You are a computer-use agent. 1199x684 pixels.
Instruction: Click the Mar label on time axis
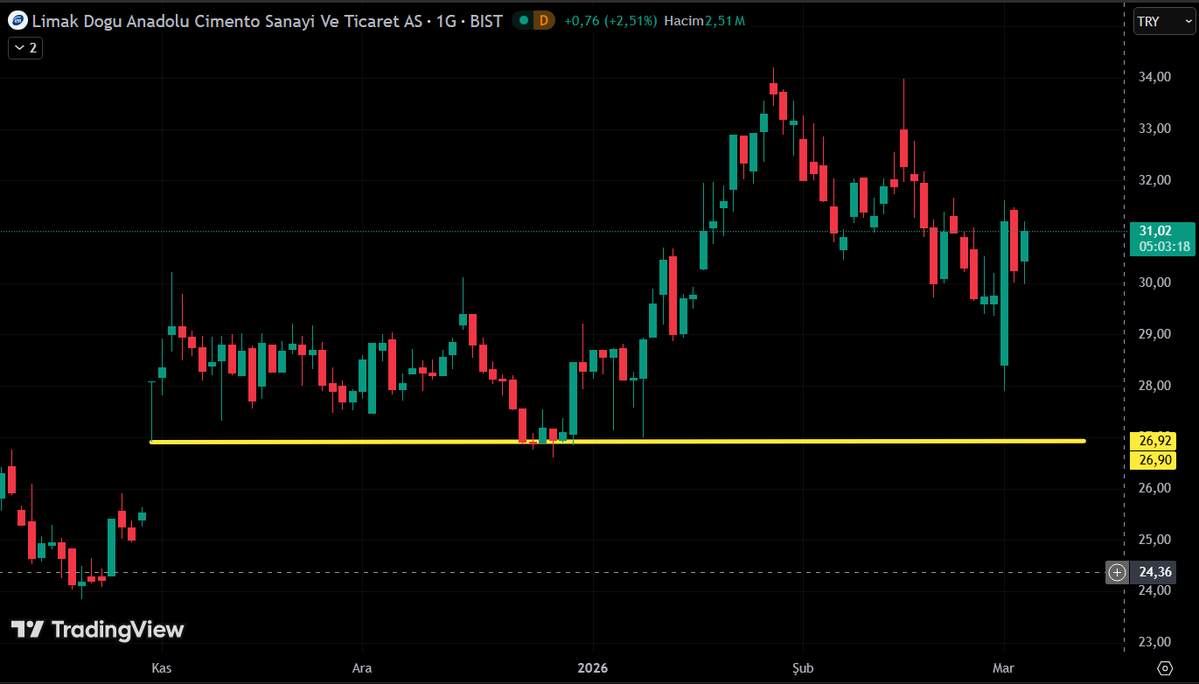(x=1003, y=668)
